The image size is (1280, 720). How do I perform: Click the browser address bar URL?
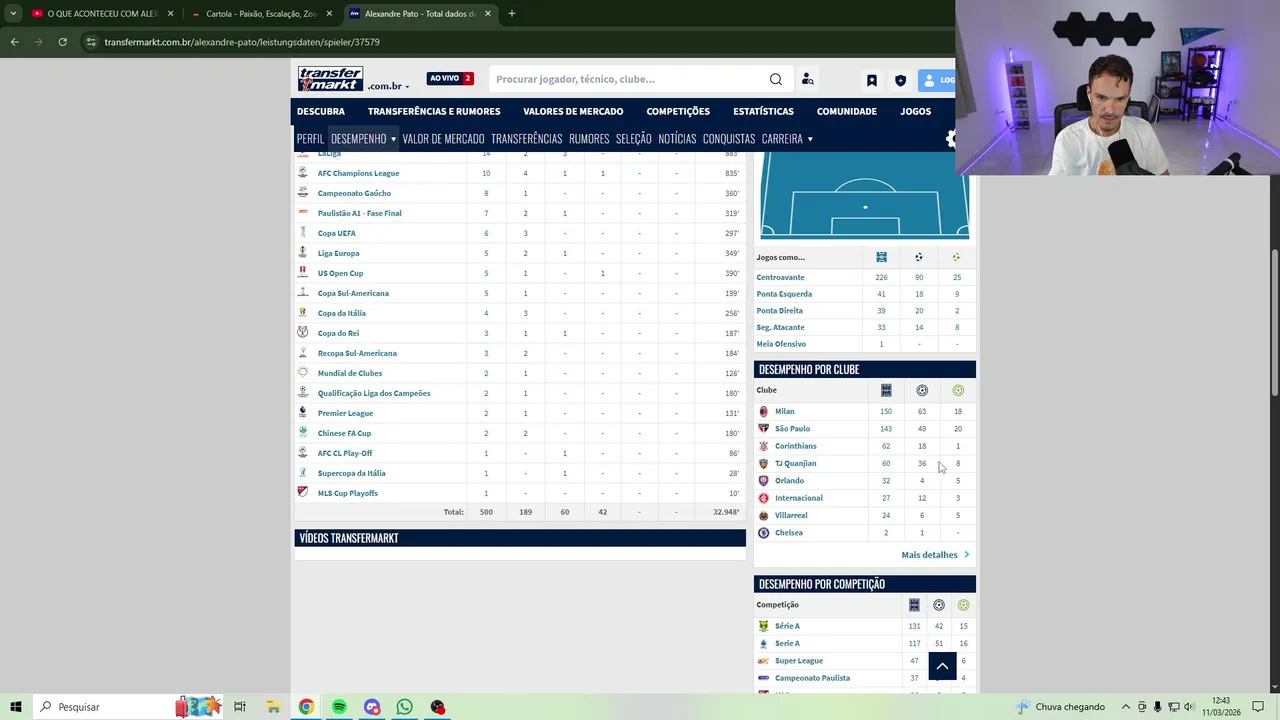point(242,42)
